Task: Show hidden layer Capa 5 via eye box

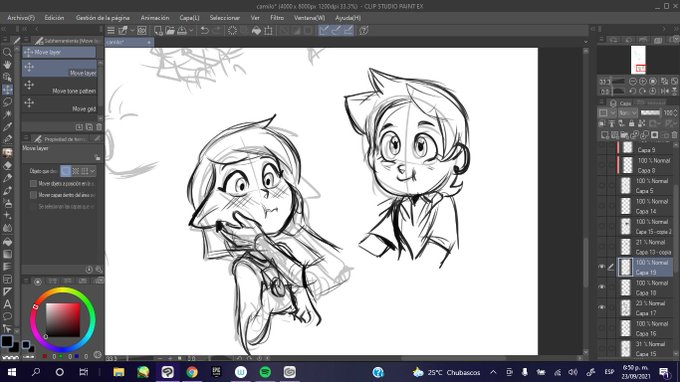Action: point(602,186)
